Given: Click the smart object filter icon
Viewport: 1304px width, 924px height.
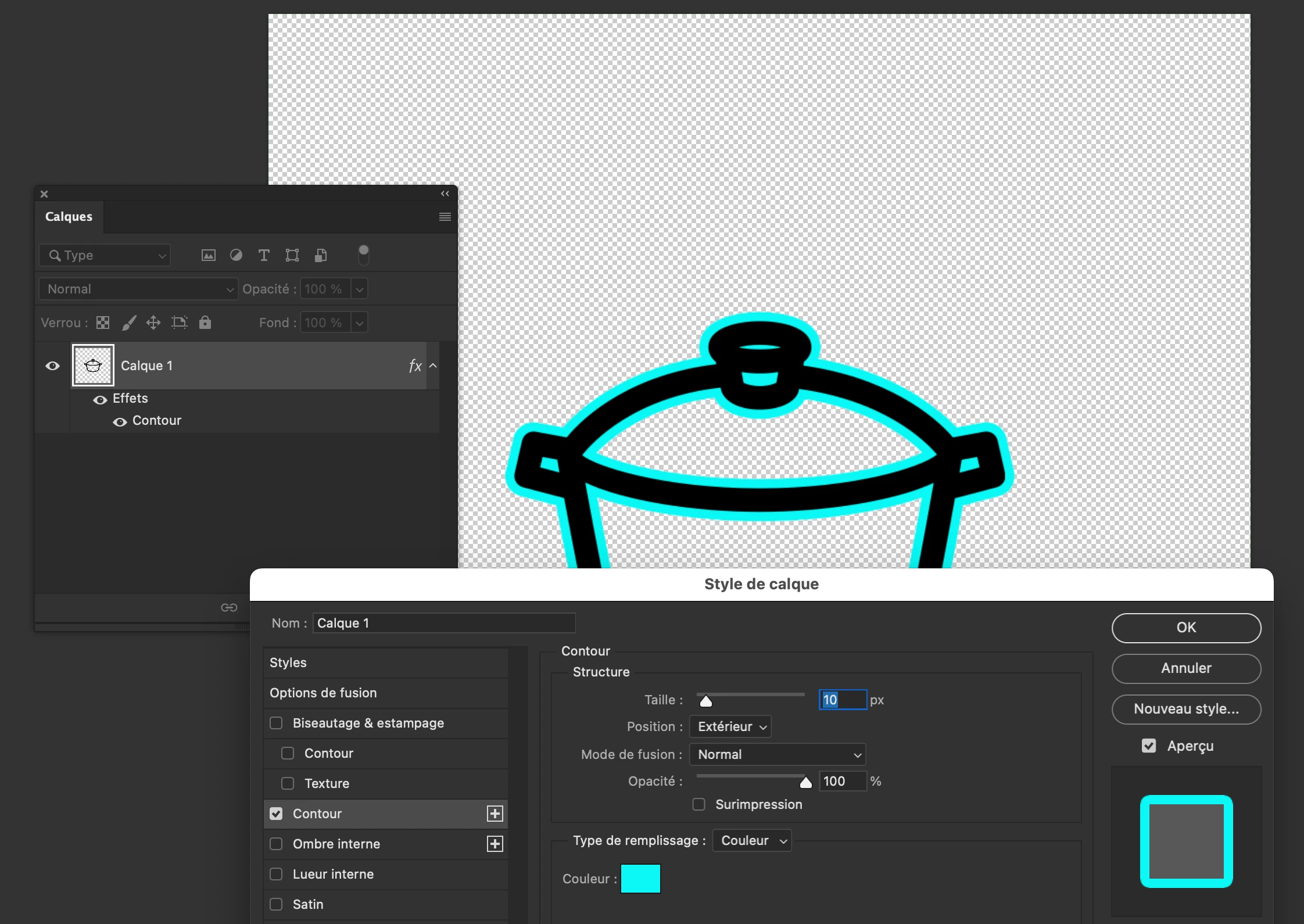Looking at the screenshot, I should click(321, 255).
